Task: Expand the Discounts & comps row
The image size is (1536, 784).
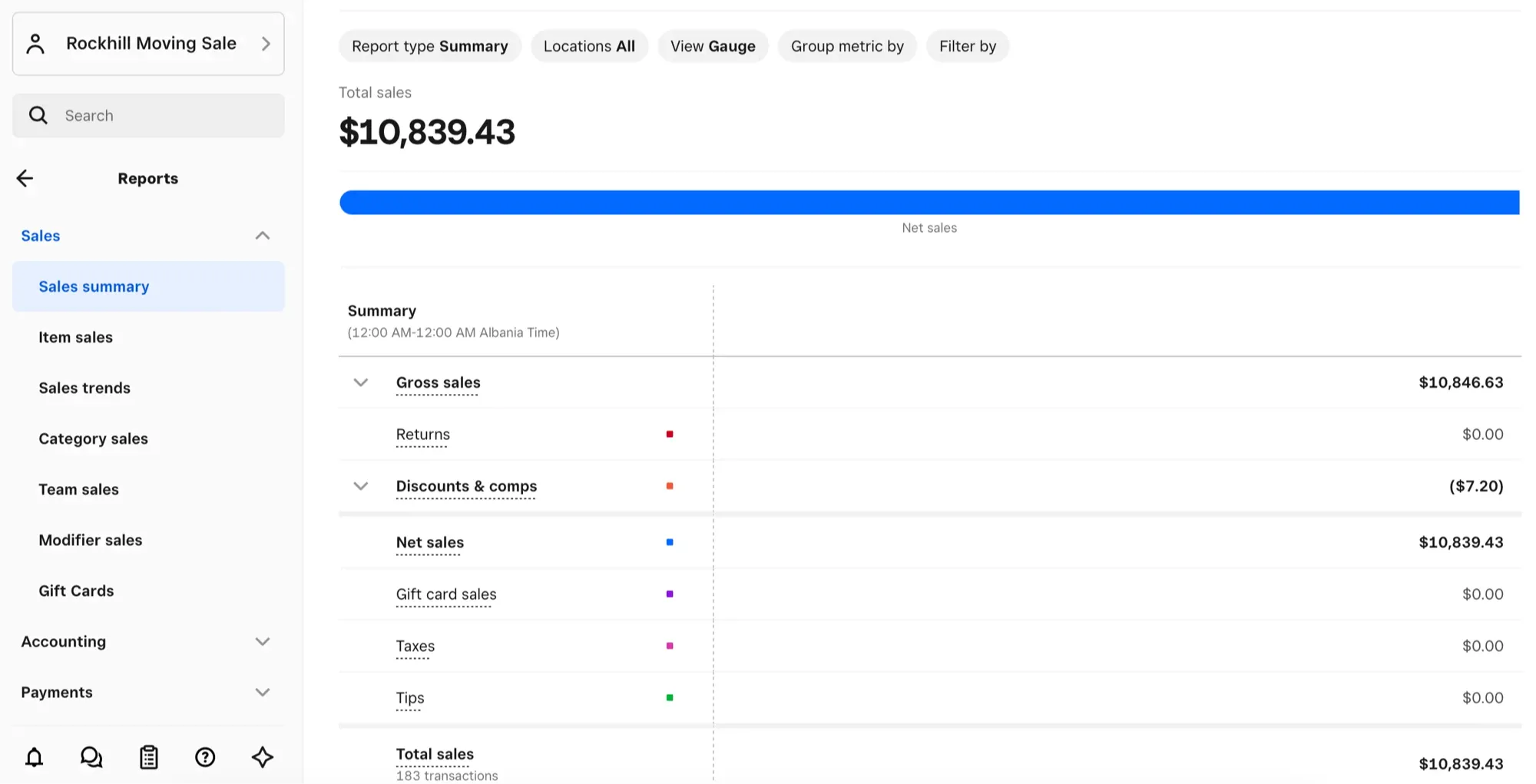Action: pos(360,486)
